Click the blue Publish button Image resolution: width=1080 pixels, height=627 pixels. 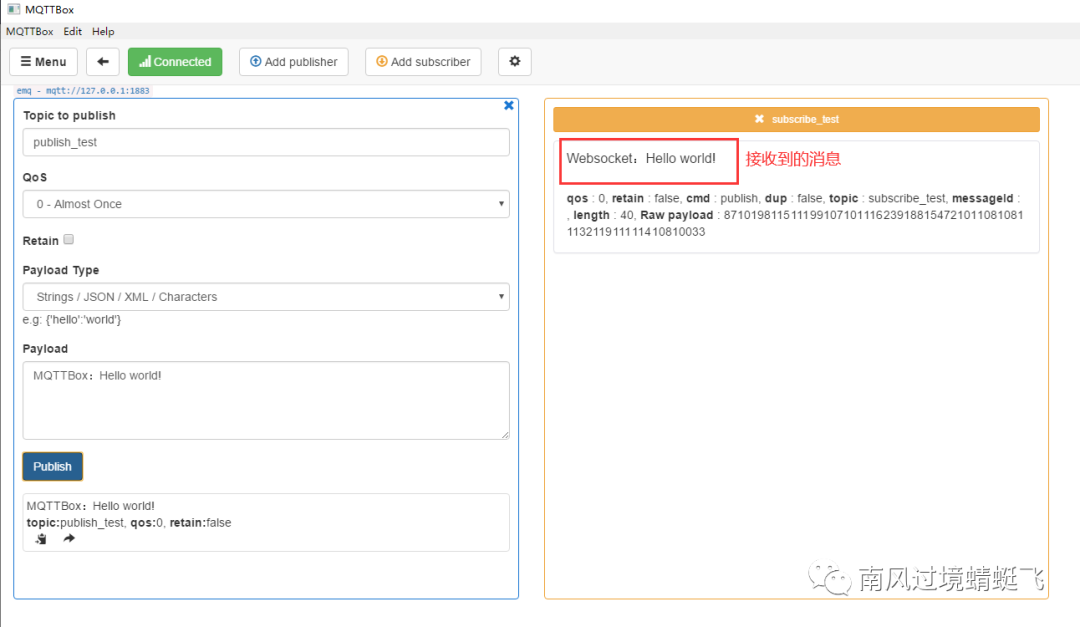pos(52,466)
